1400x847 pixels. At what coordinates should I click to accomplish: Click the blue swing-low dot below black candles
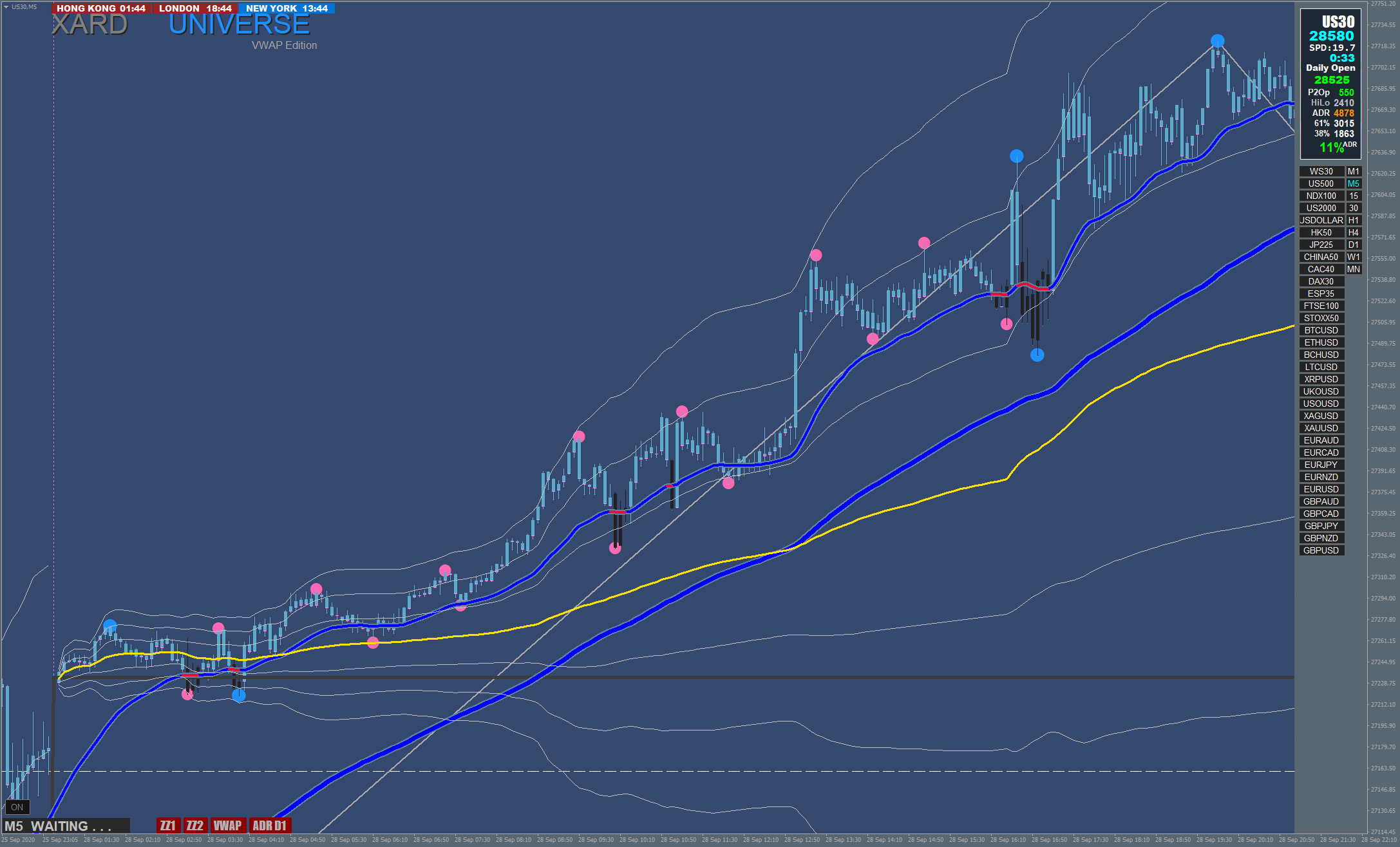tap(1037, 355)
